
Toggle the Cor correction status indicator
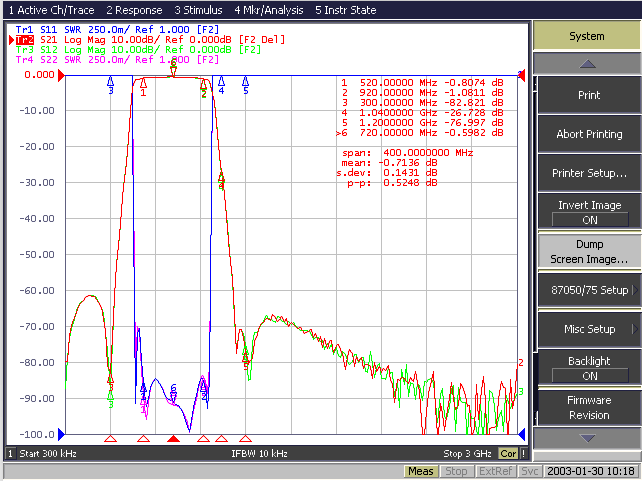click(508, 453)
